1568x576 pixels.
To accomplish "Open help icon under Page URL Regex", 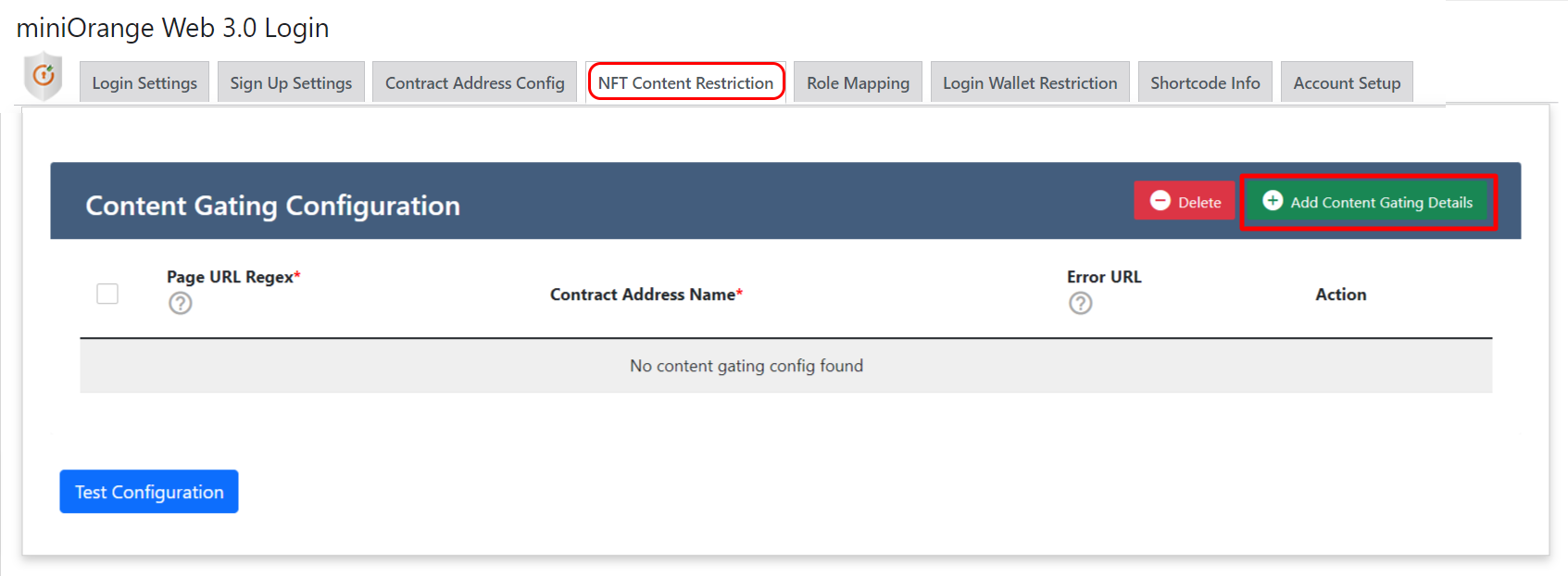I will point(181,303).
